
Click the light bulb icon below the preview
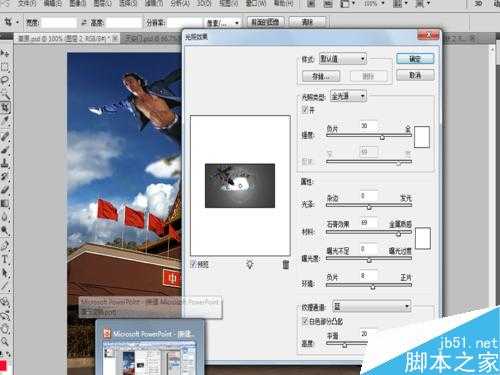pos(250,265)
